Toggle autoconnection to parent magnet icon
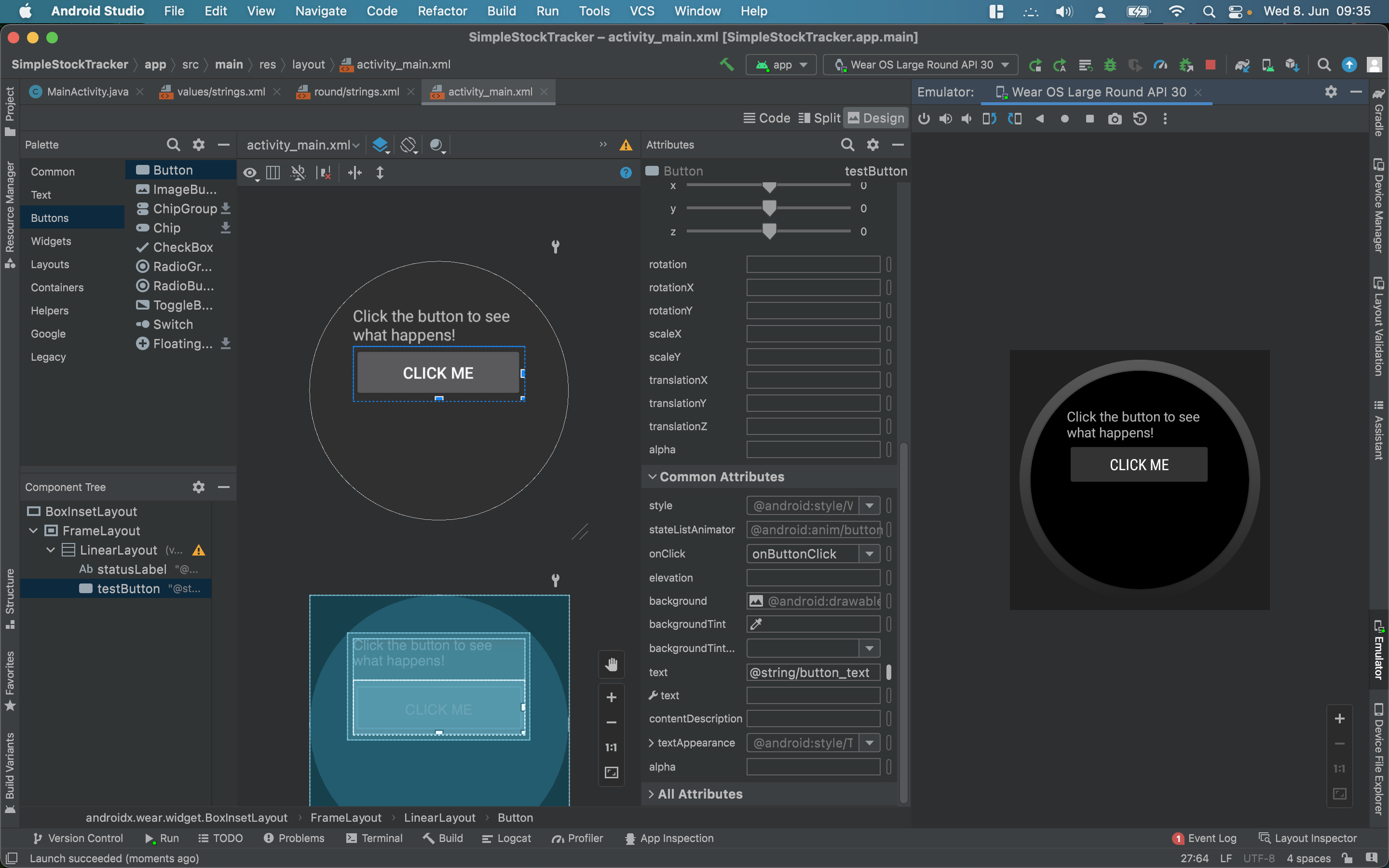Image resolution: width=1389 pixels, height=868 pixels. click(298, 173)
